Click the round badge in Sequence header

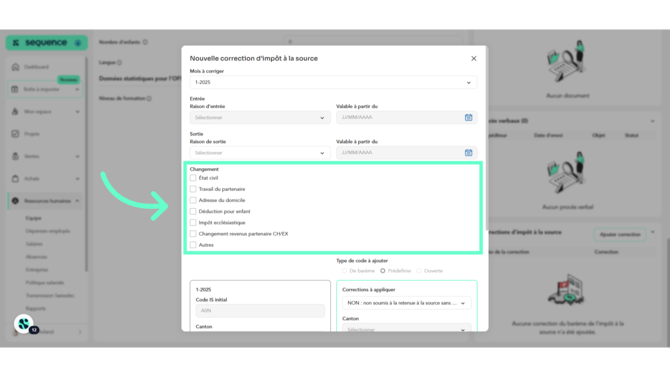pyautogui.click(x=78, y=43)
